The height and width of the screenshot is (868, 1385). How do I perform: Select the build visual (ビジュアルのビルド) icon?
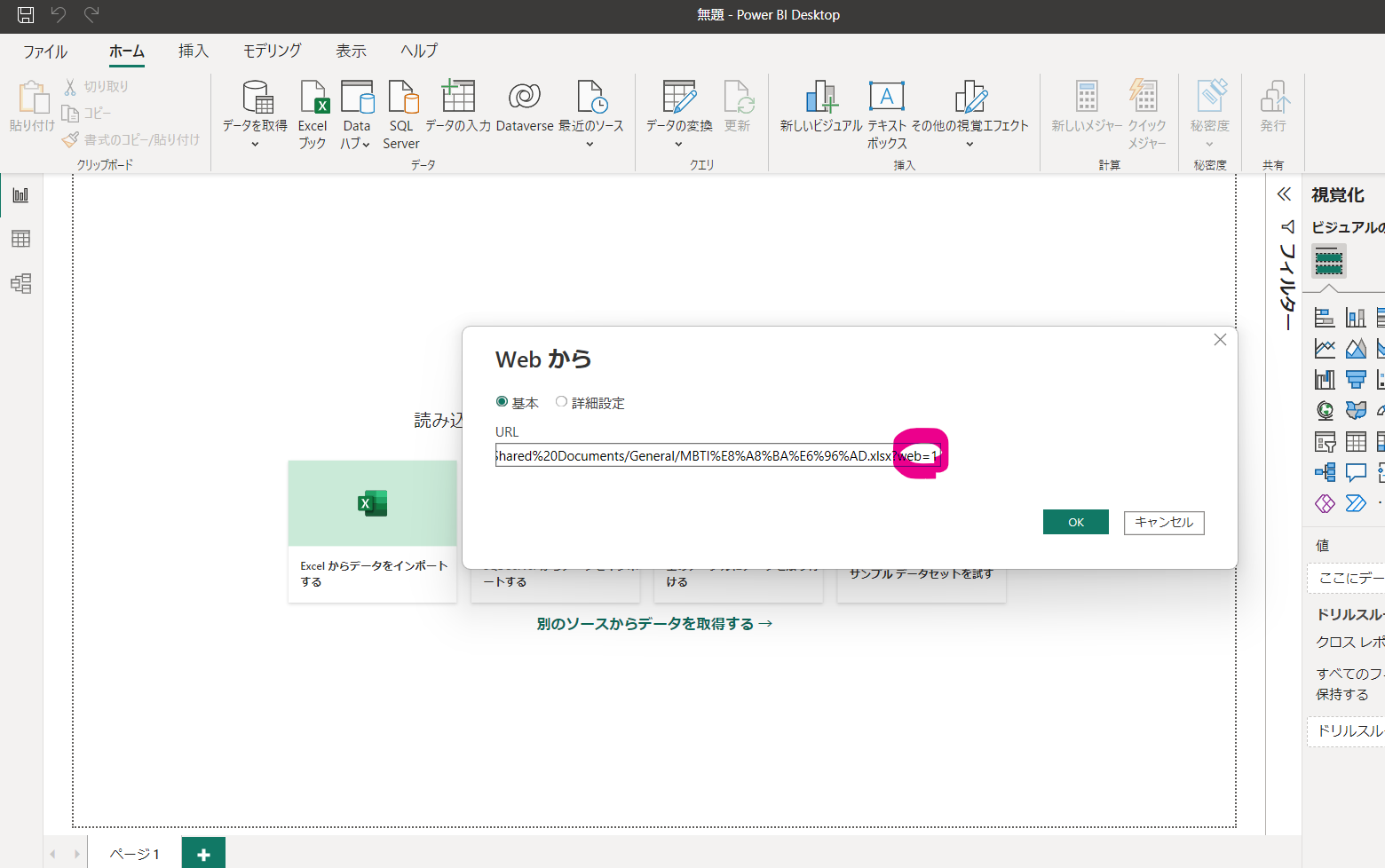tap(1329, 261)
